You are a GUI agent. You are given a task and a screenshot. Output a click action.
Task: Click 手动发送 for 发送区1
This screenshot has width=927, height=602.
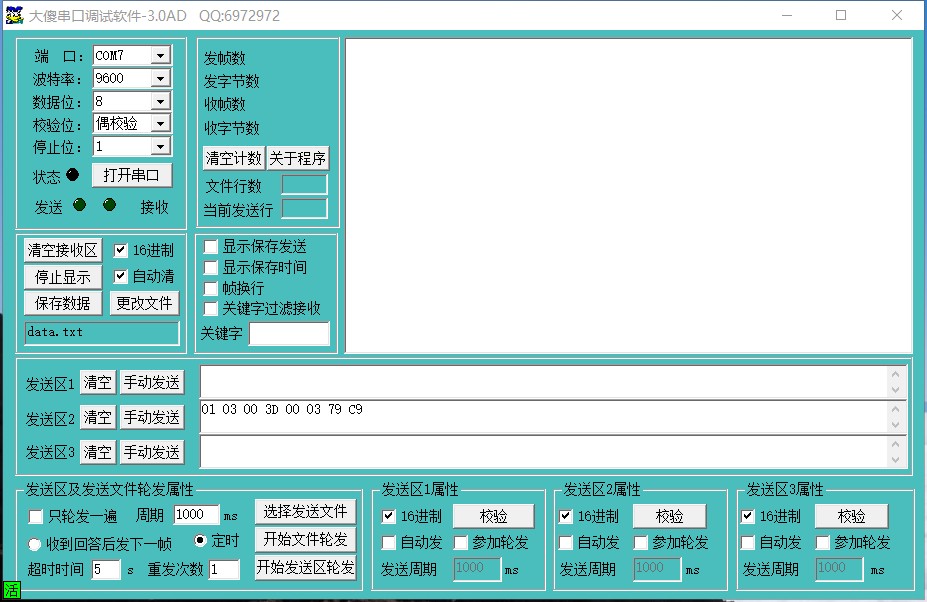pyautogui.click(x=151, y=383)
